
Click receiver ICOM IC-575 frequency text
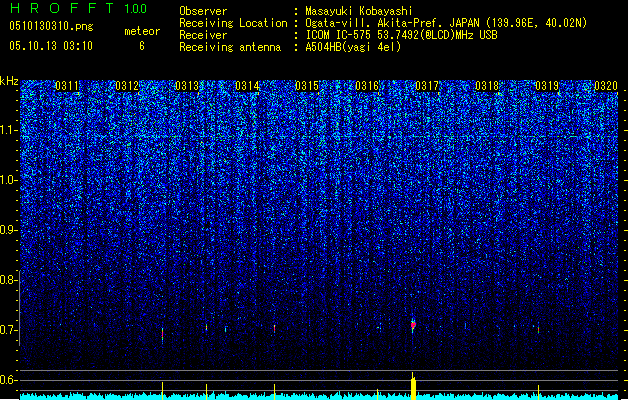(x=401, y=35)
